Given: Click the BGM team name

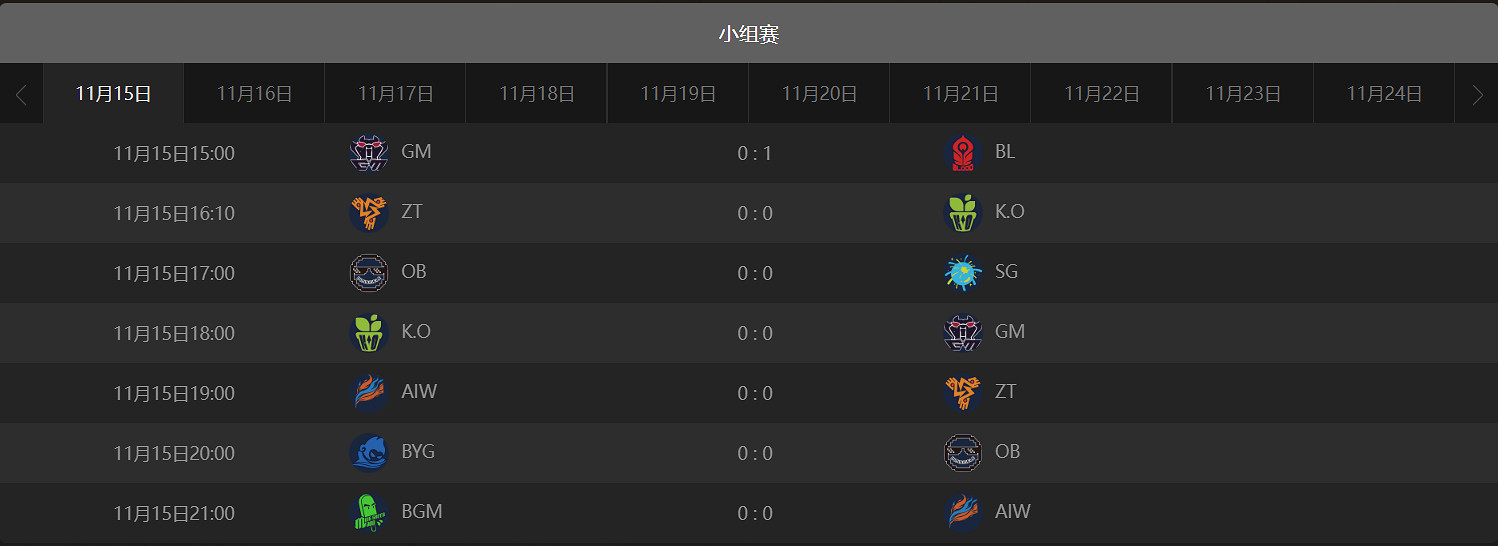Looking at the screenshot, I should (422, 512).
